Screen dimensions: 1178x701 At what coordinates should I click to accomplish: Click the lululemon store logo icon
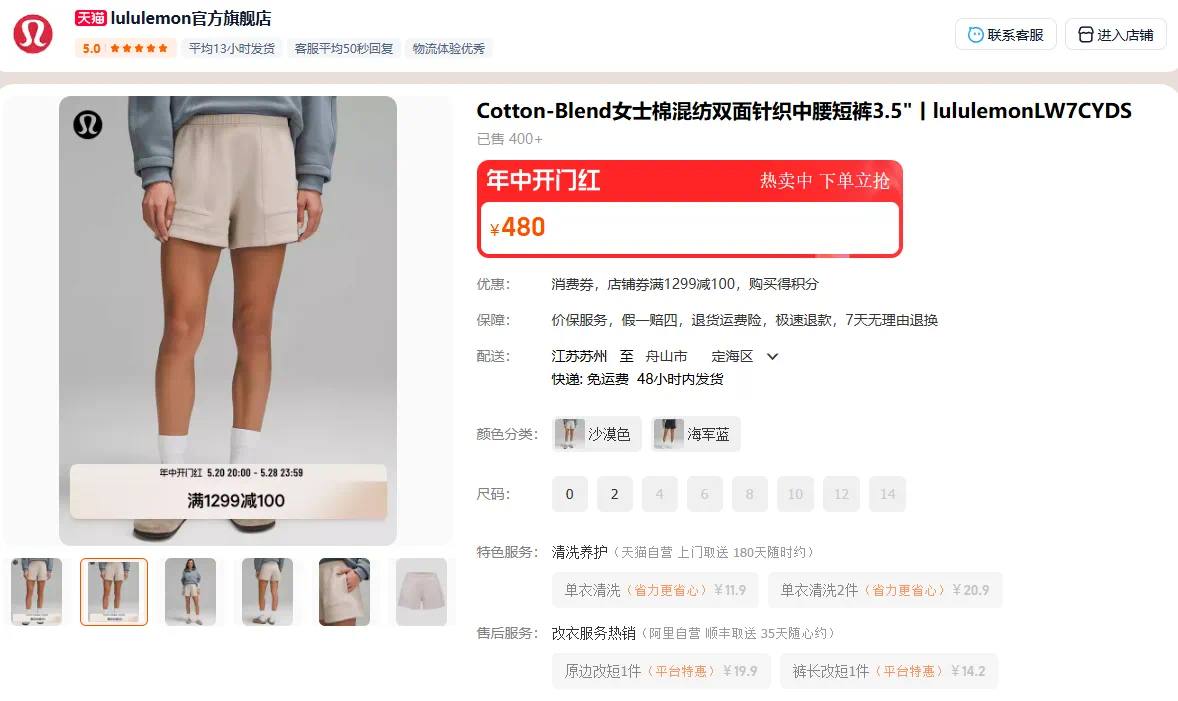[33, 34]
